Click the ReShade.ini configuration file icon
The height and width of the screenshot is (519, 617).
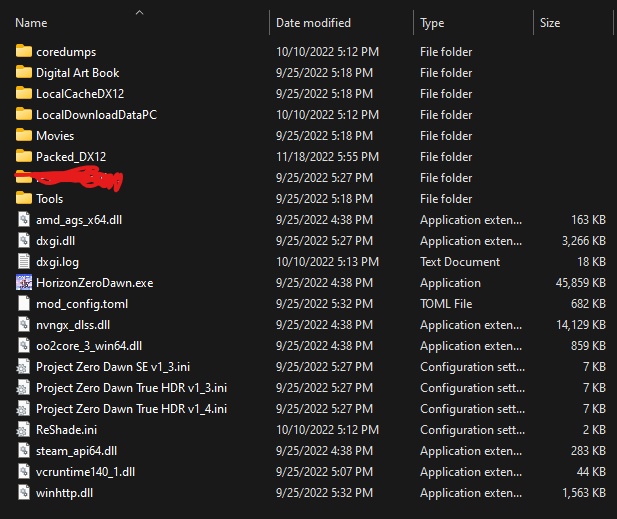pyautogui.click(x=23, y=429)
